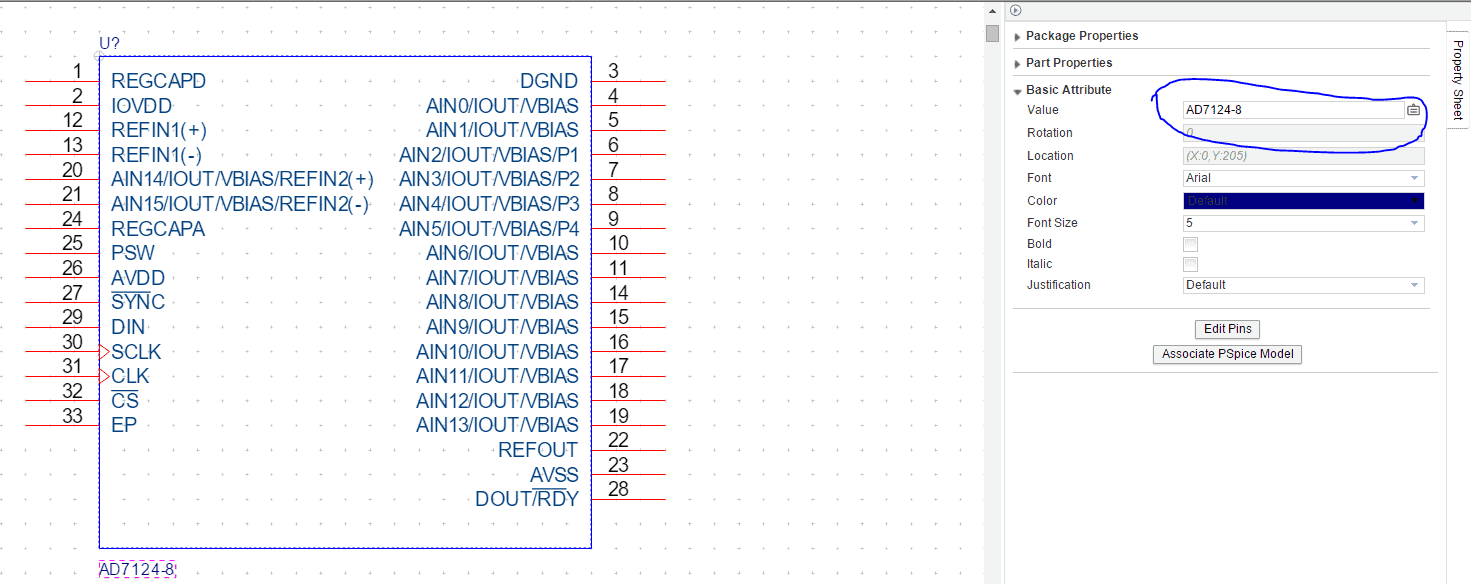Select the REGCAPA pin name
Screen dimensions: 1471x584
point(158,229)
